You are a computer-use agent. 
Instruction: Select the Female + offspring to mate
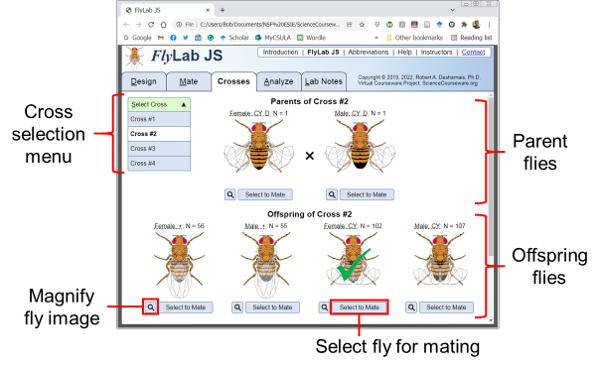point(186,307)
